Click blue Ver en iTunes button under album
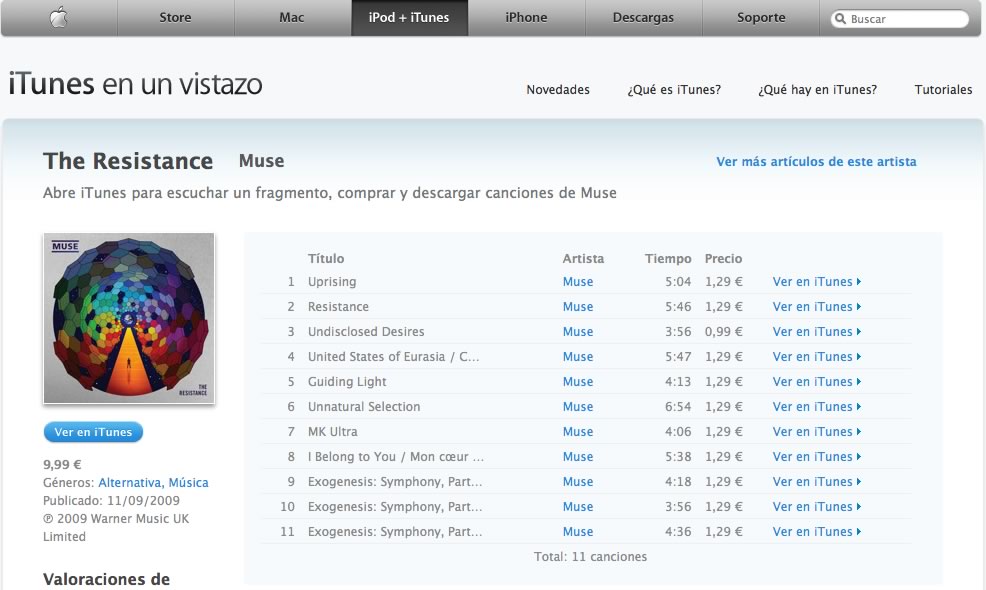 [93, 432]
